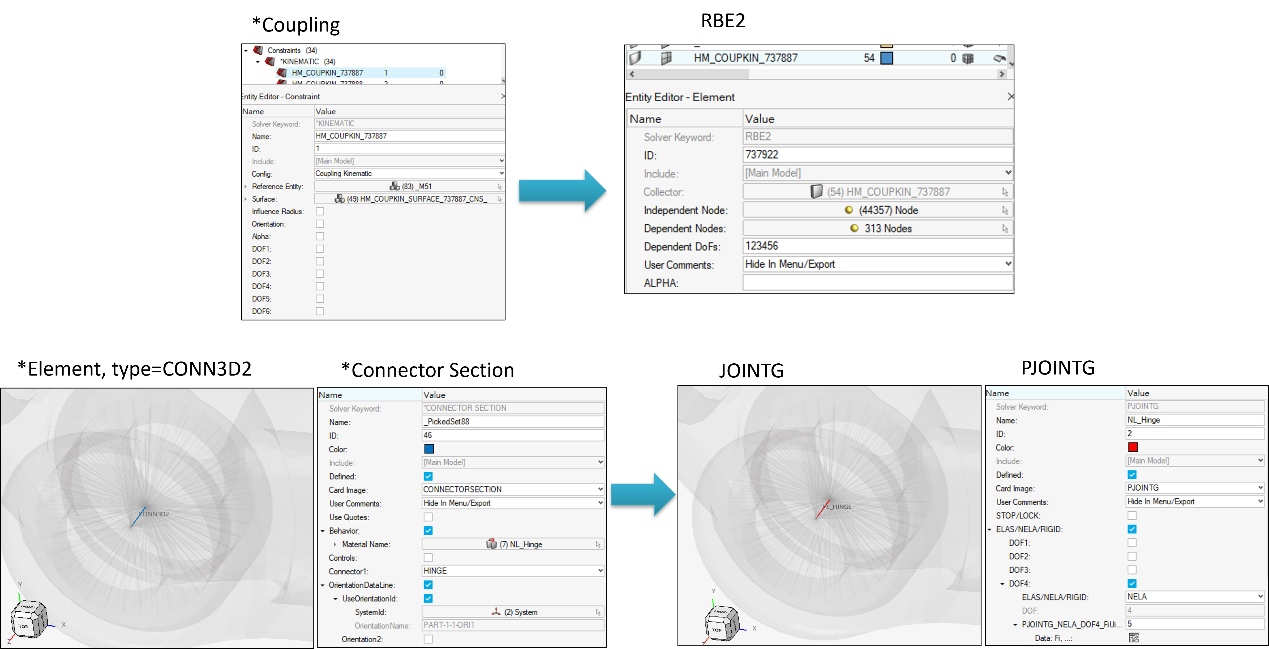Image resolution: width=1269 pixels, height=649 pixels.
Task: Close the Entity Editor - Element panel
Action: (1010, 97)
